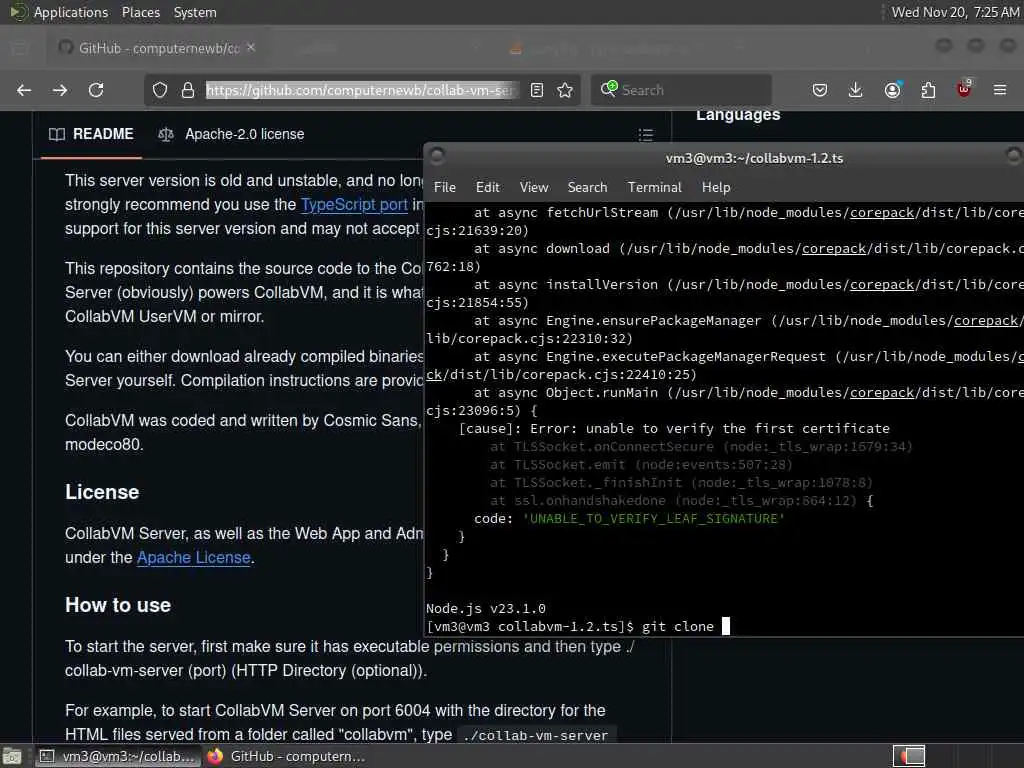Open Firefox downloads panel
Image resolution: width=1024 pixels, height=768 pixels.
[856, 90]
